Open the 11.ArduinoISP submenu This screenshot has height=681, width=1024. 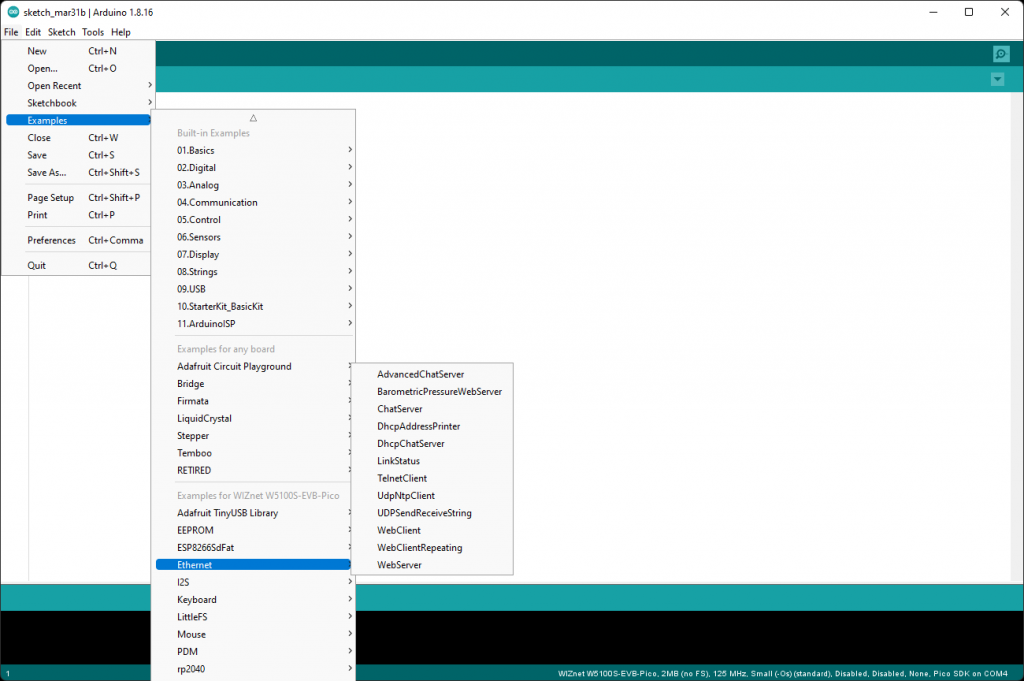(253, 324)
